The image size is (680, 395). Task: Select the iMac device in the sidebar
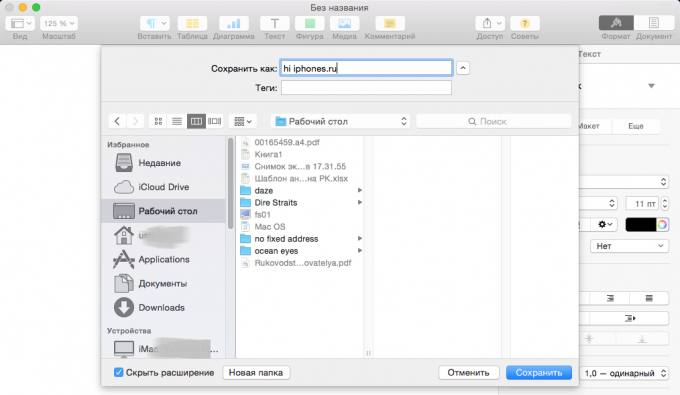163,349
